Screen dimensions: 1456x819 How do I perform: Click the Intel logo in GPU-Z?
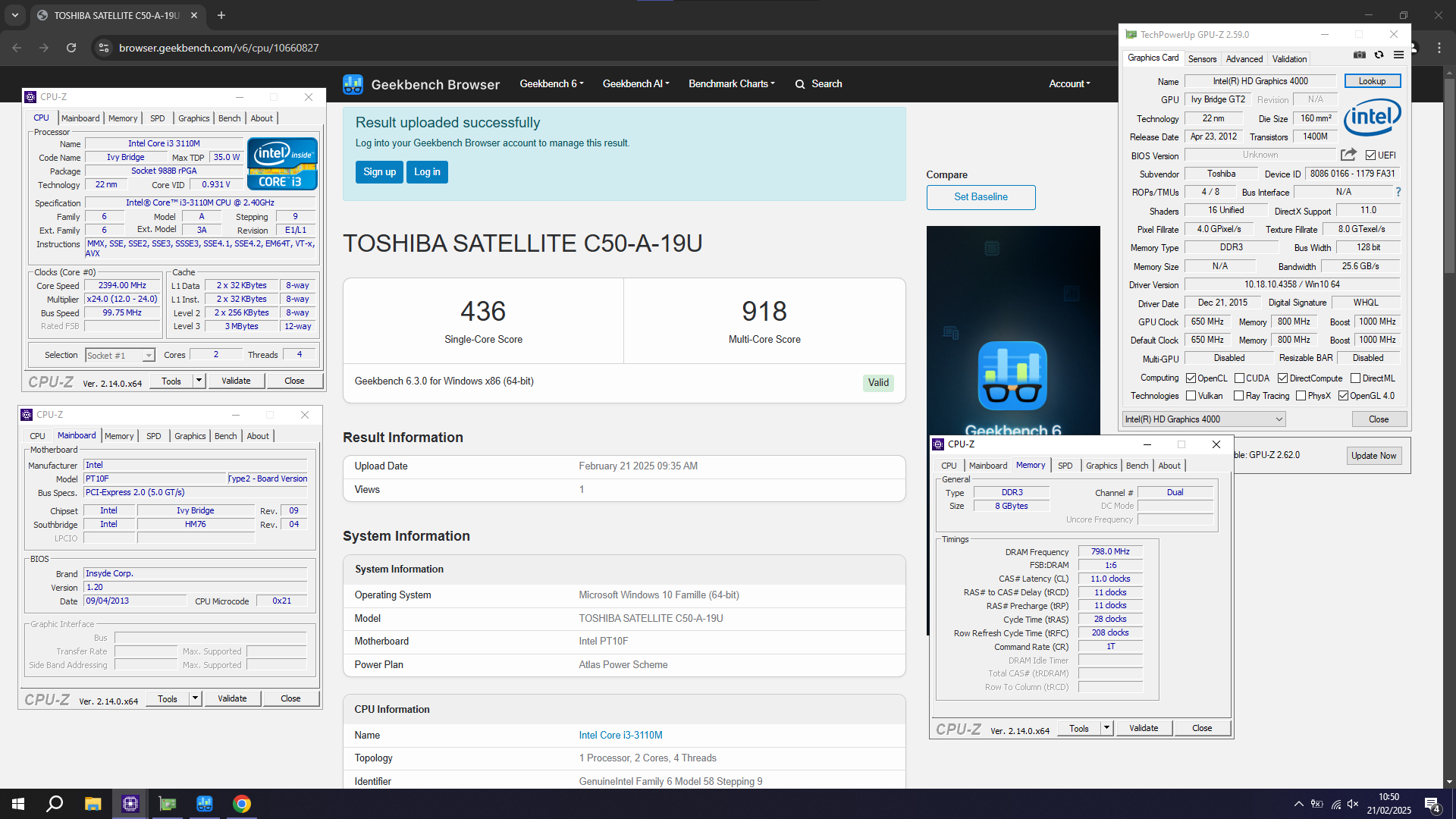point(1373,118)
